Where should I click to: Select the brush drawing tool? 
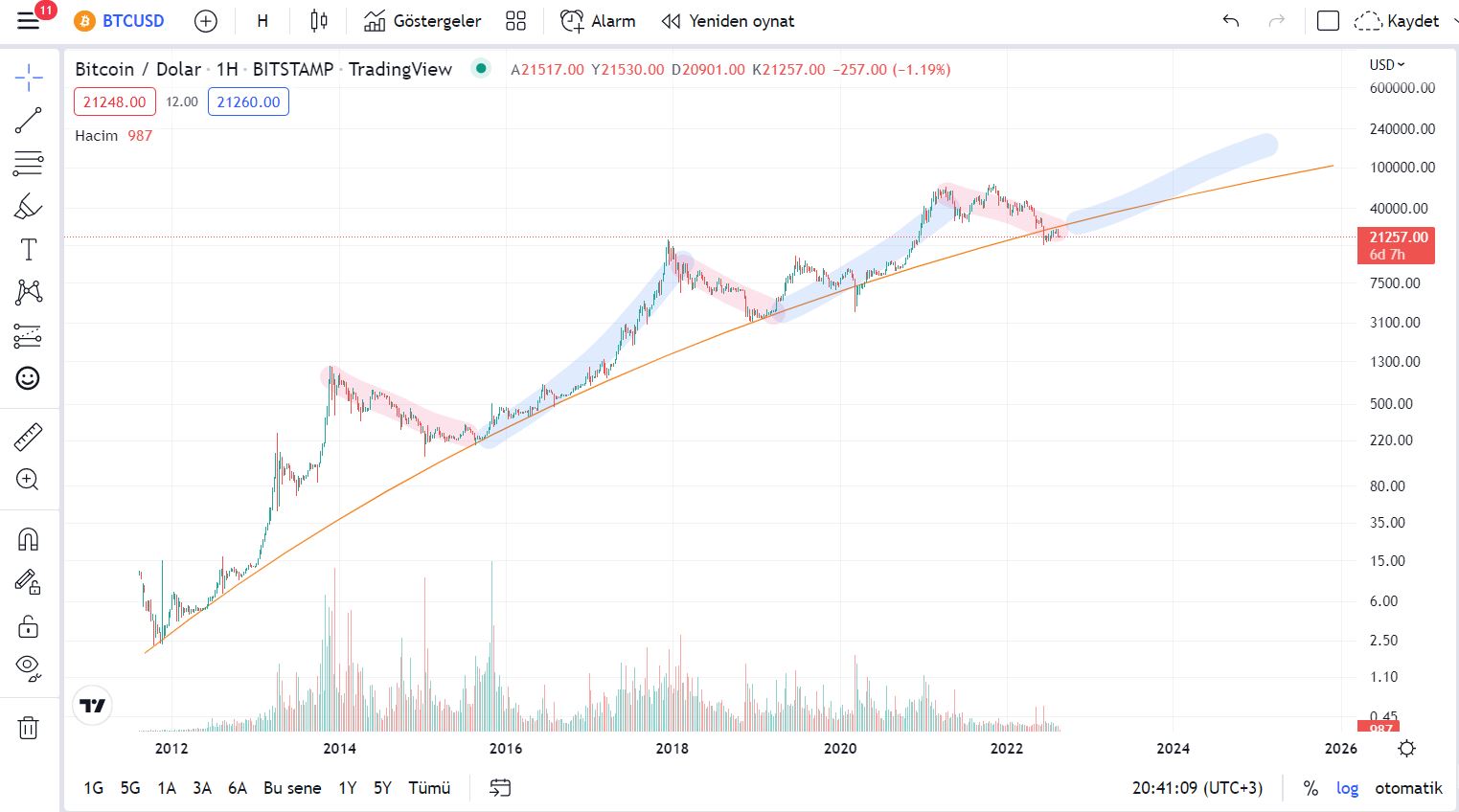pyautogui.click(x=28, y=206)
